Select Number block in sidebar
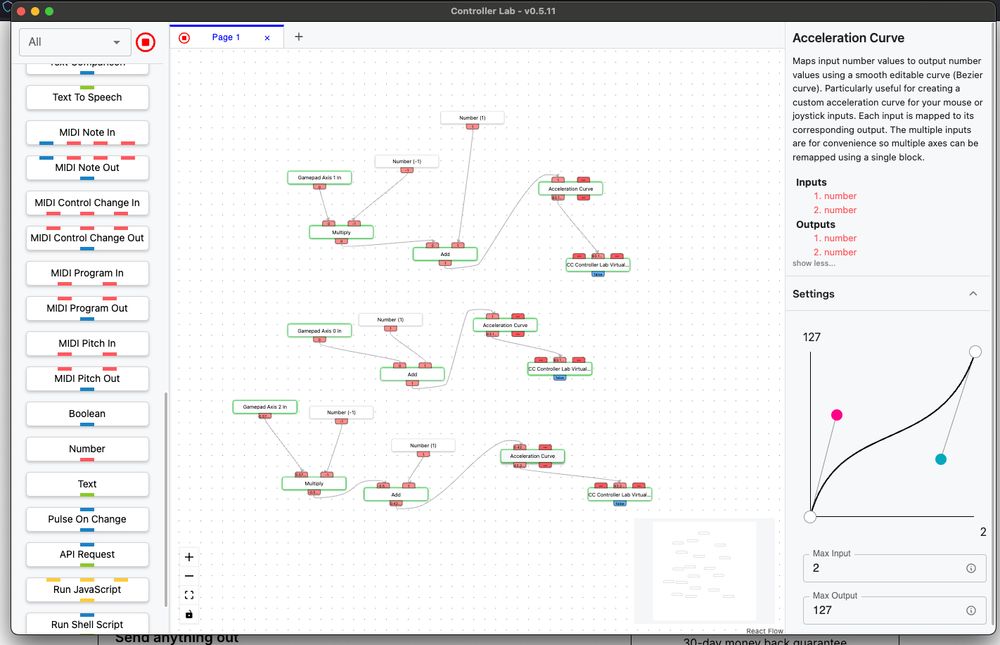The width and height of the screenshot is (1000, 645). coord(87,449)
